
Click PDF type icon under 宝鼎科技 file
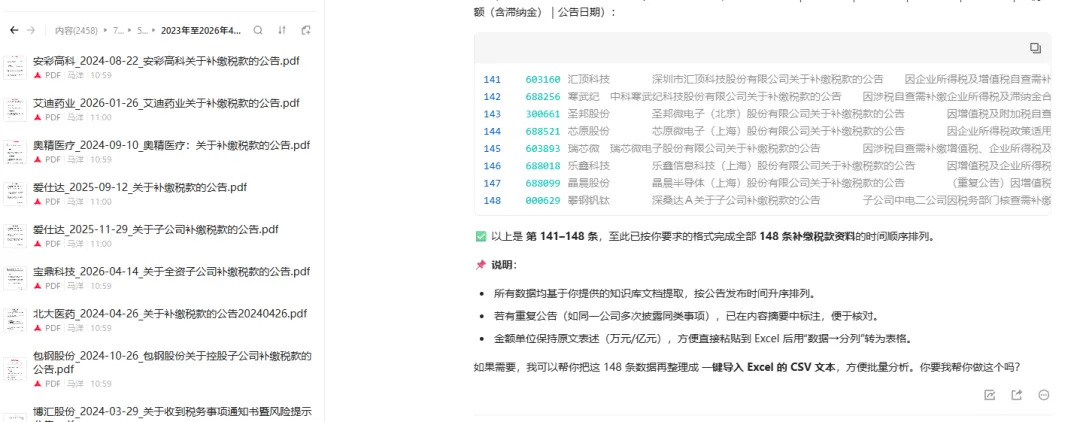point(37,286)
